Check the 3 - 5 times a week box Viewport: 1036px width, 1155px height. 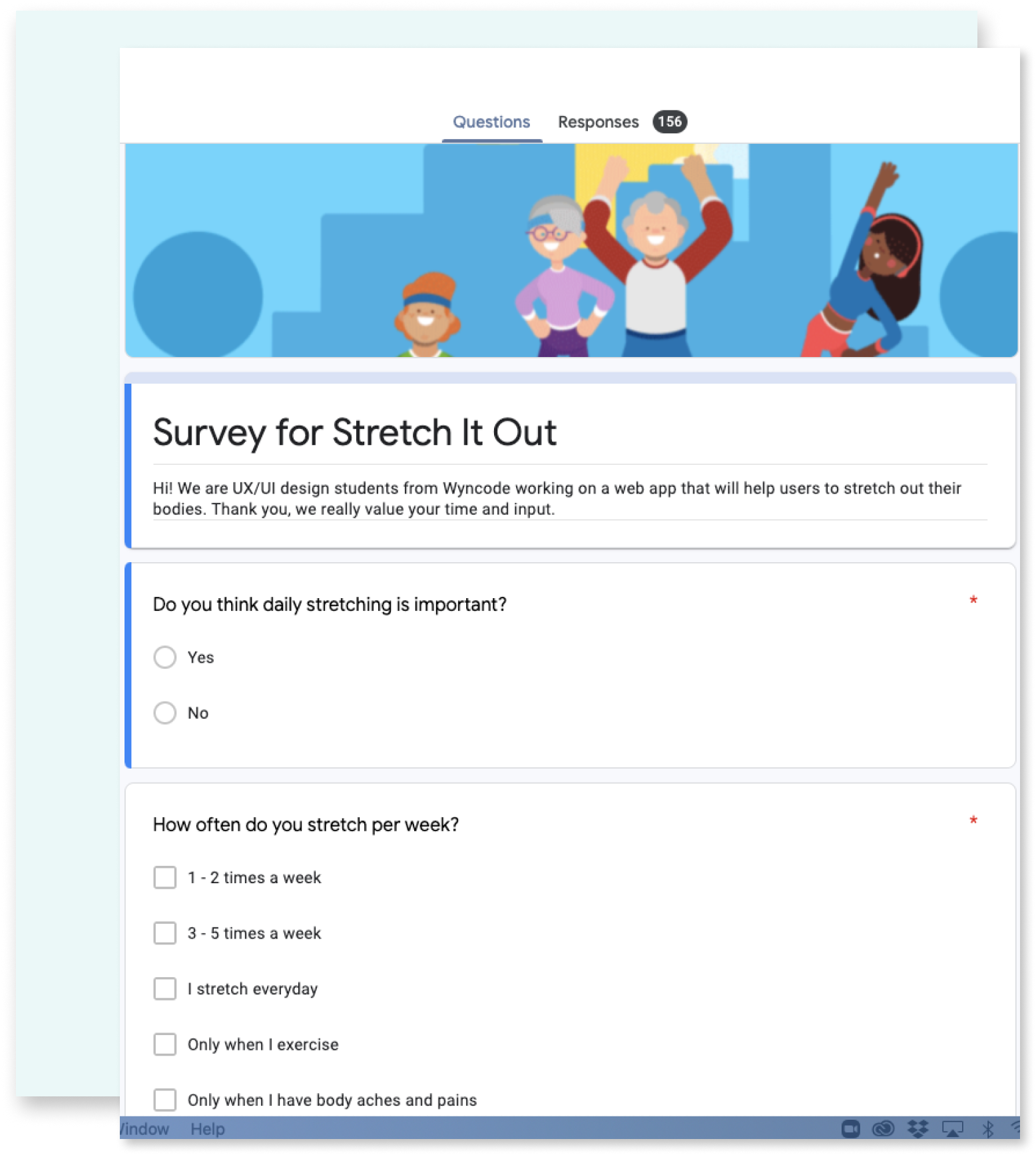165,933
